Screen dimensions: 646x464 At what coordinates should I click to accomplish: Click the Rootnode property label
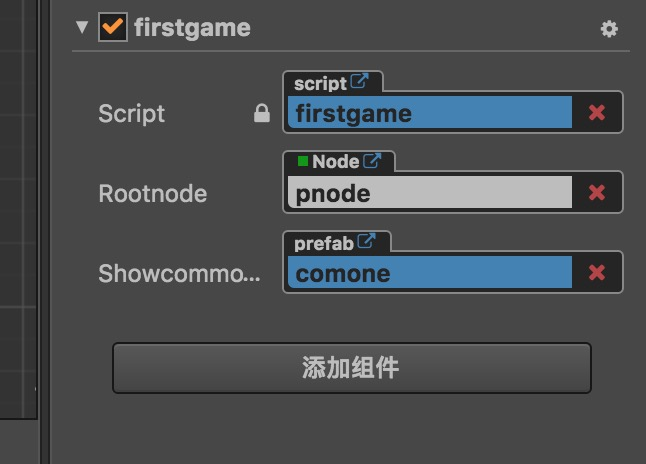[152, 193]
